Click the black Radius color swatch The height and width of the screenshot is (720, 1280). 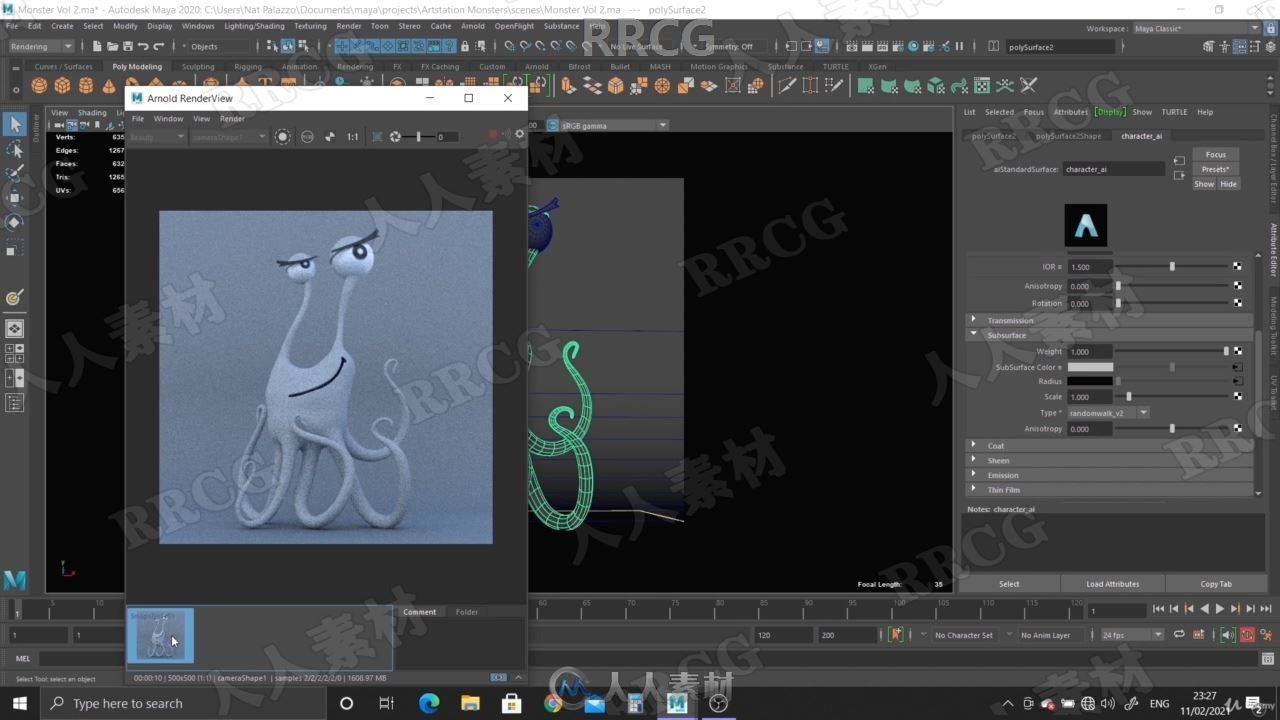coord(1090,381)
